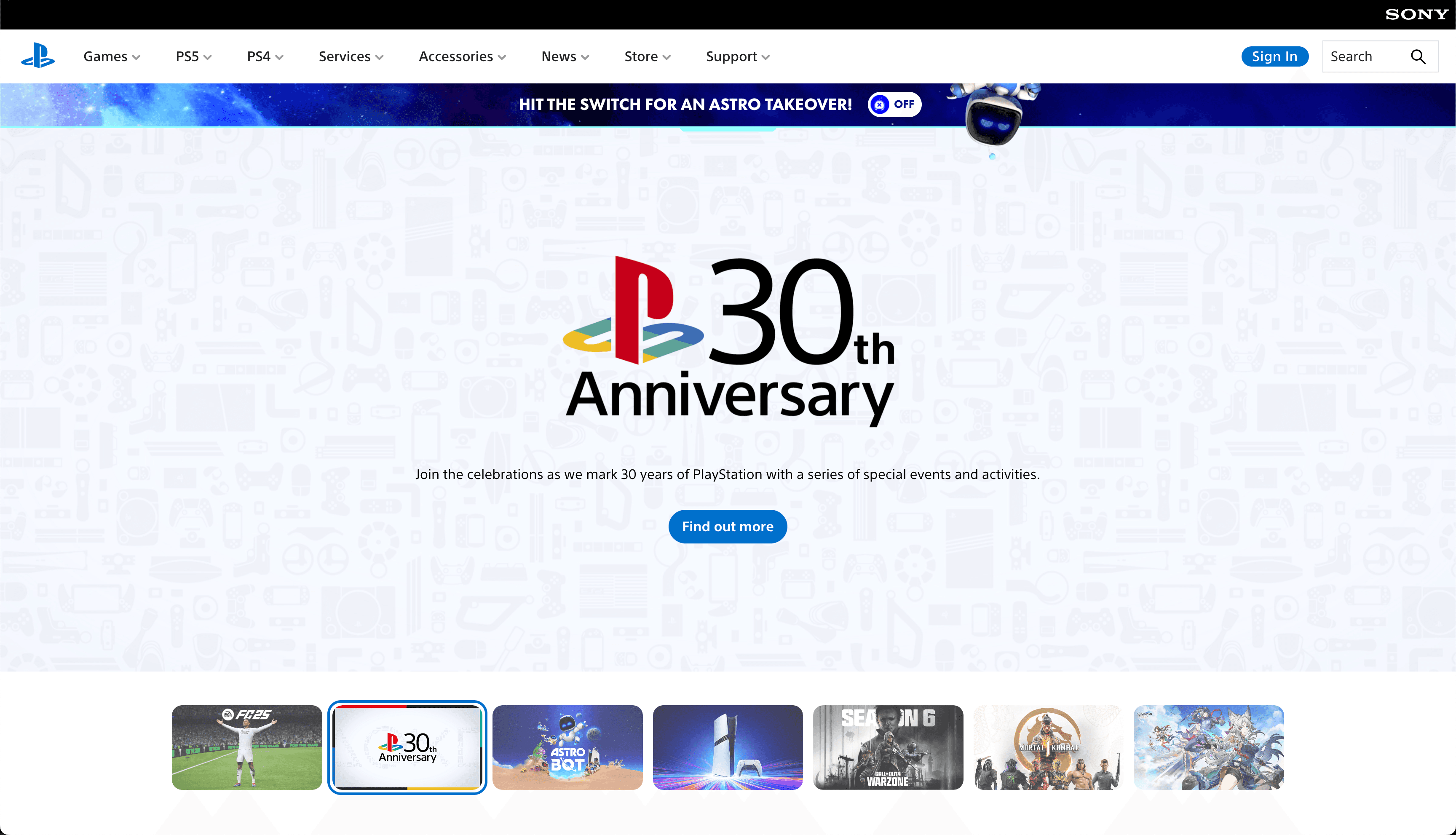Select the Mortal Kombat thumbnail
The image size is (1456, 835).
(1048, 747)
